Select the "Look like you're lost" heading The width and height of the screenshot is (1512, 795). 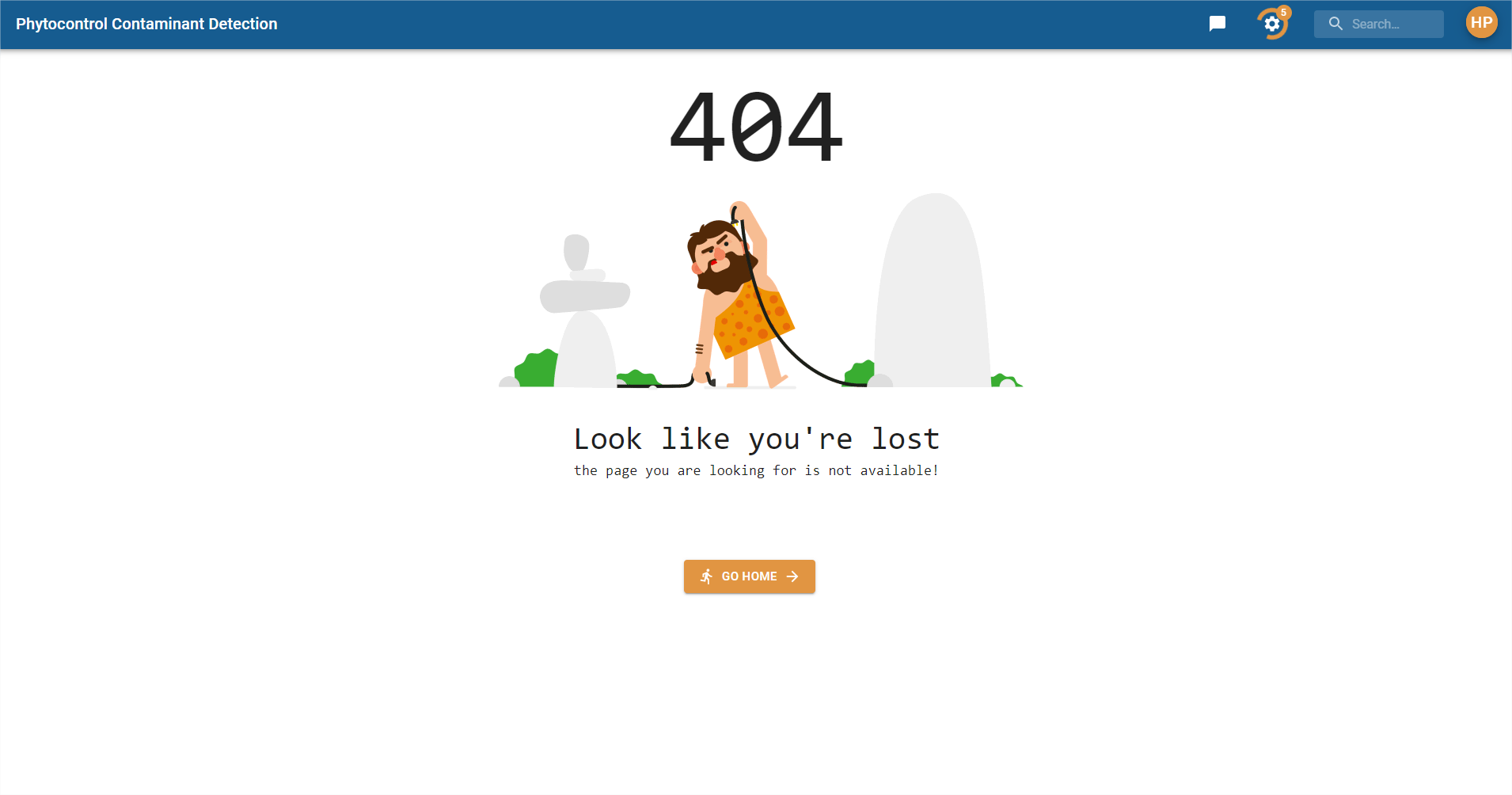(x=756, y=438)
